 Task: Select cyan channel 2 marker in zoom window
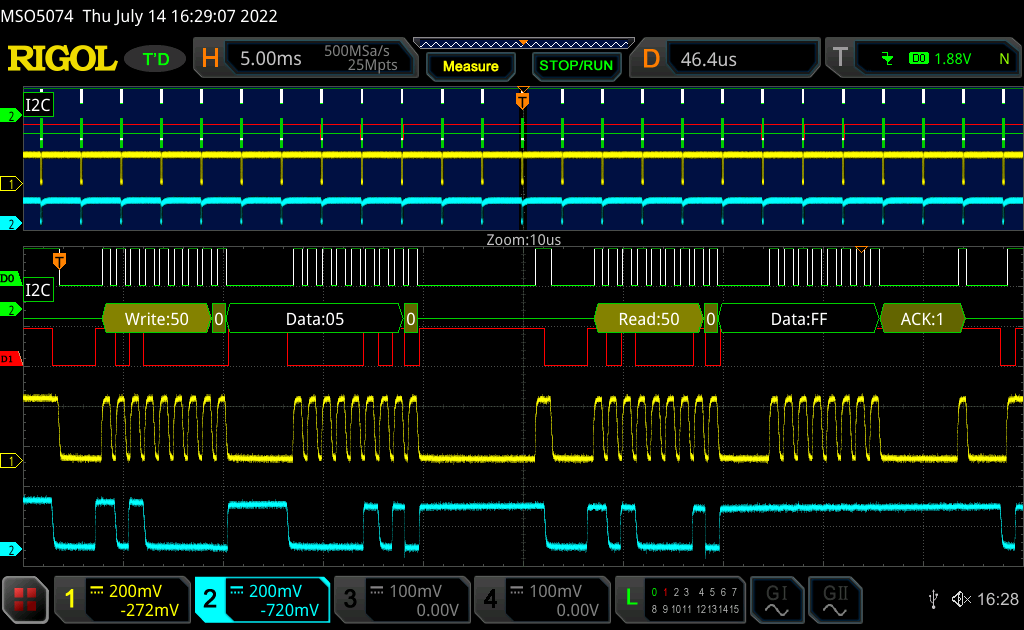click(x=11, y=550)
